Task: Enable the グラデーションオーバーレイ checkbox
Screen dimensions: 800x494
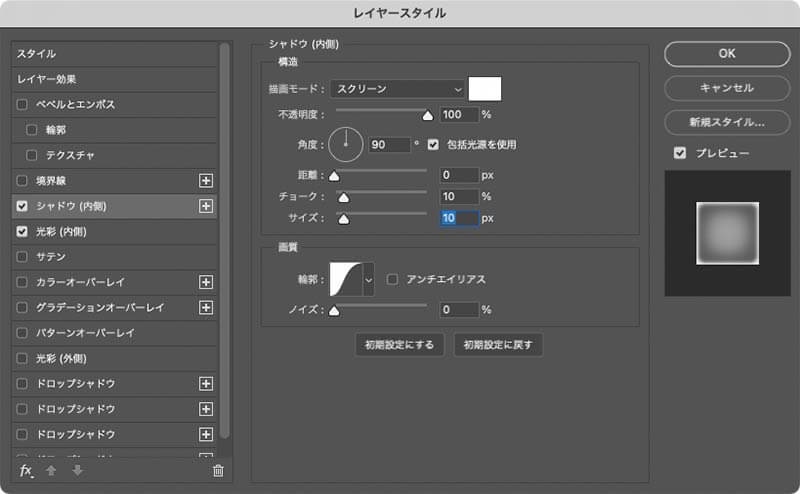Action: click(22, 308)
